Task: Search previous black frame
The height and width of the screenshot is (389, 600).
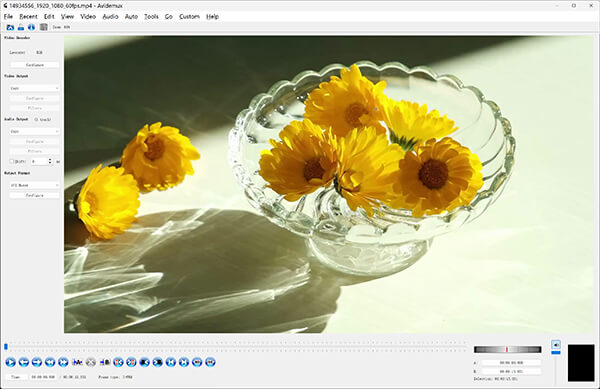Action: (x=145, y=362)
